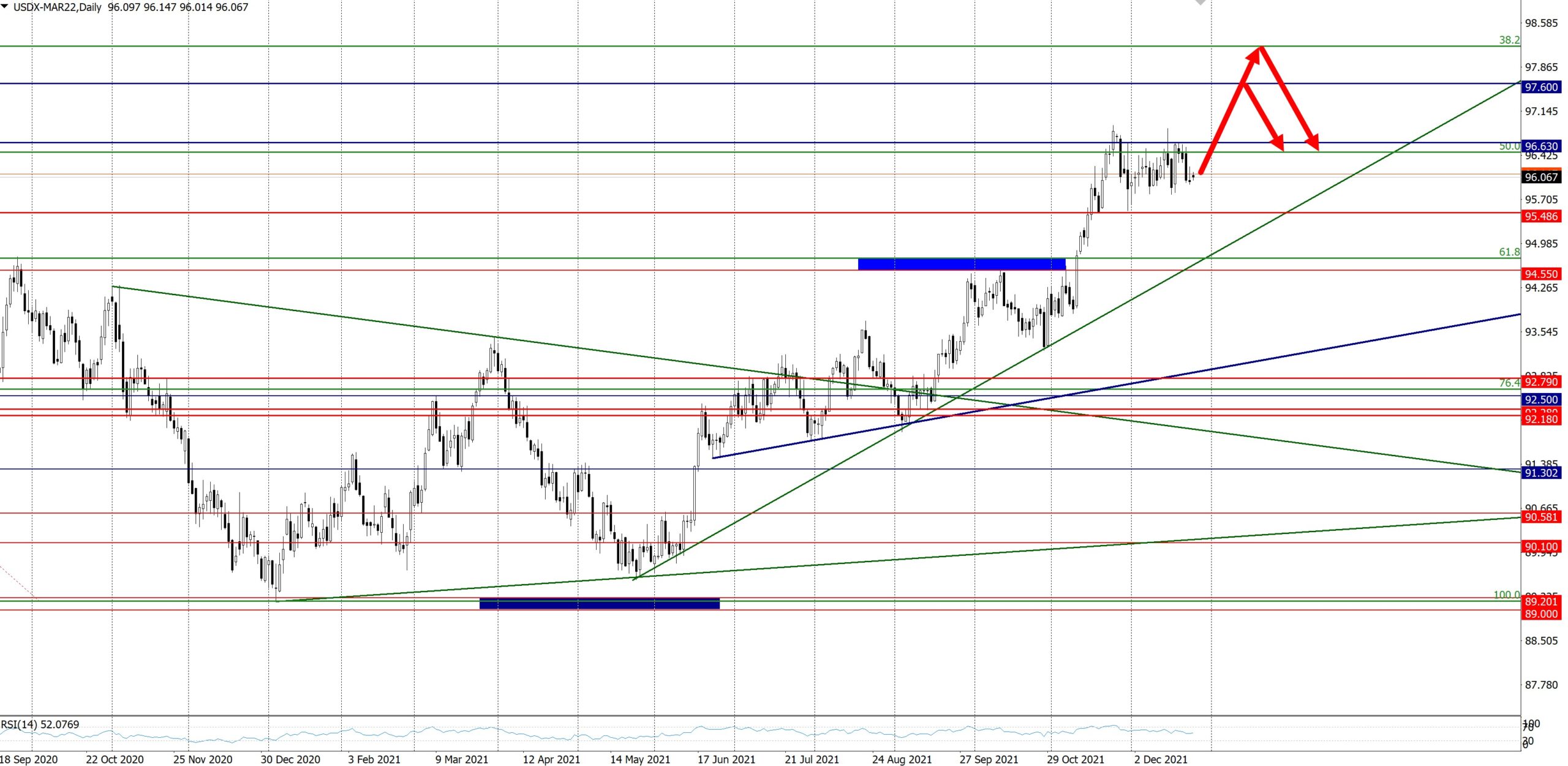Click the 92.500 navy price label
The height and width of the screenshot is (766, 1568).
[x=1540, y=399]
